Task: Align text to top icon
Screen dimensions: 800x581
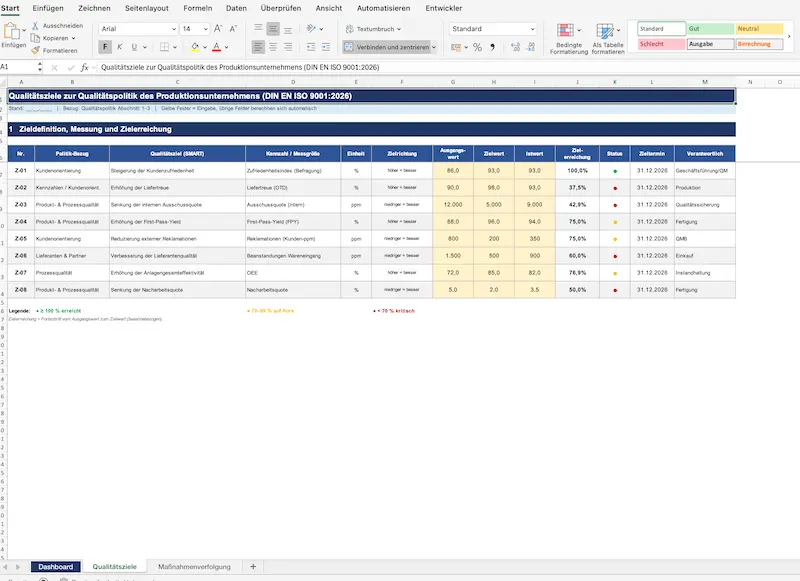Action: (258, 29)
